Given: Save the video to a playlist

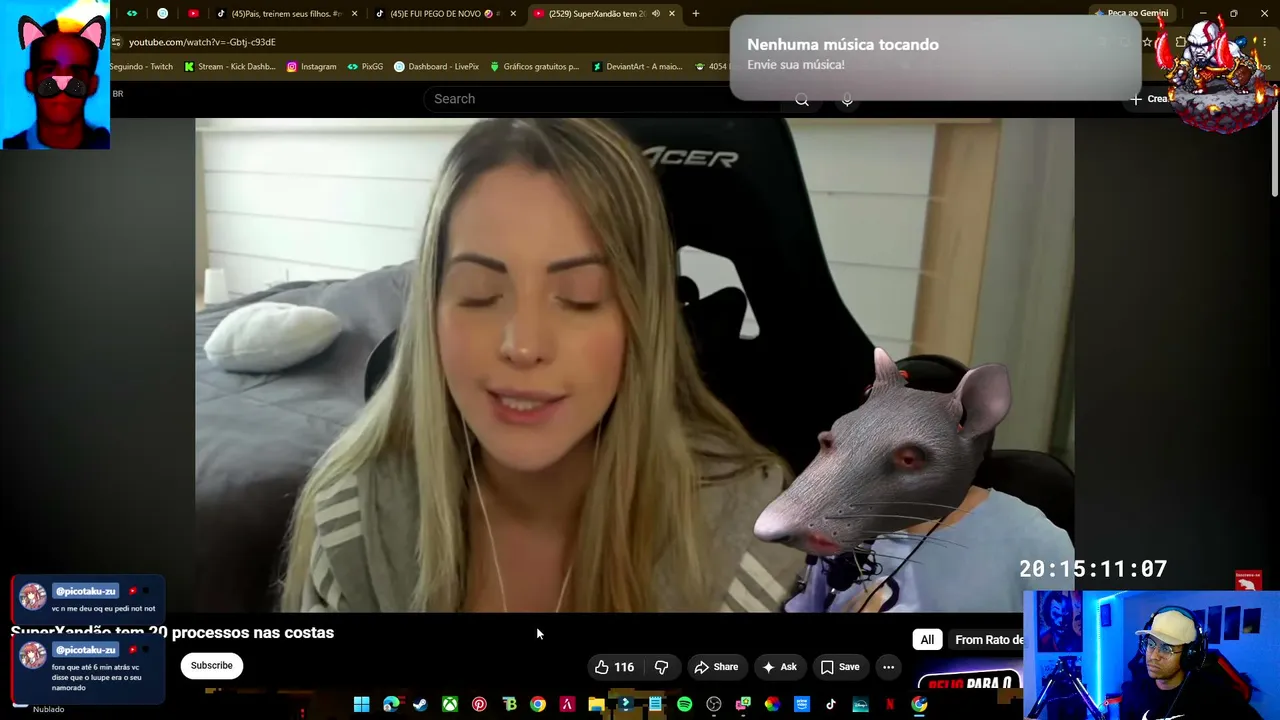Looking at the screenshot, I should click(x=840, y=667).
